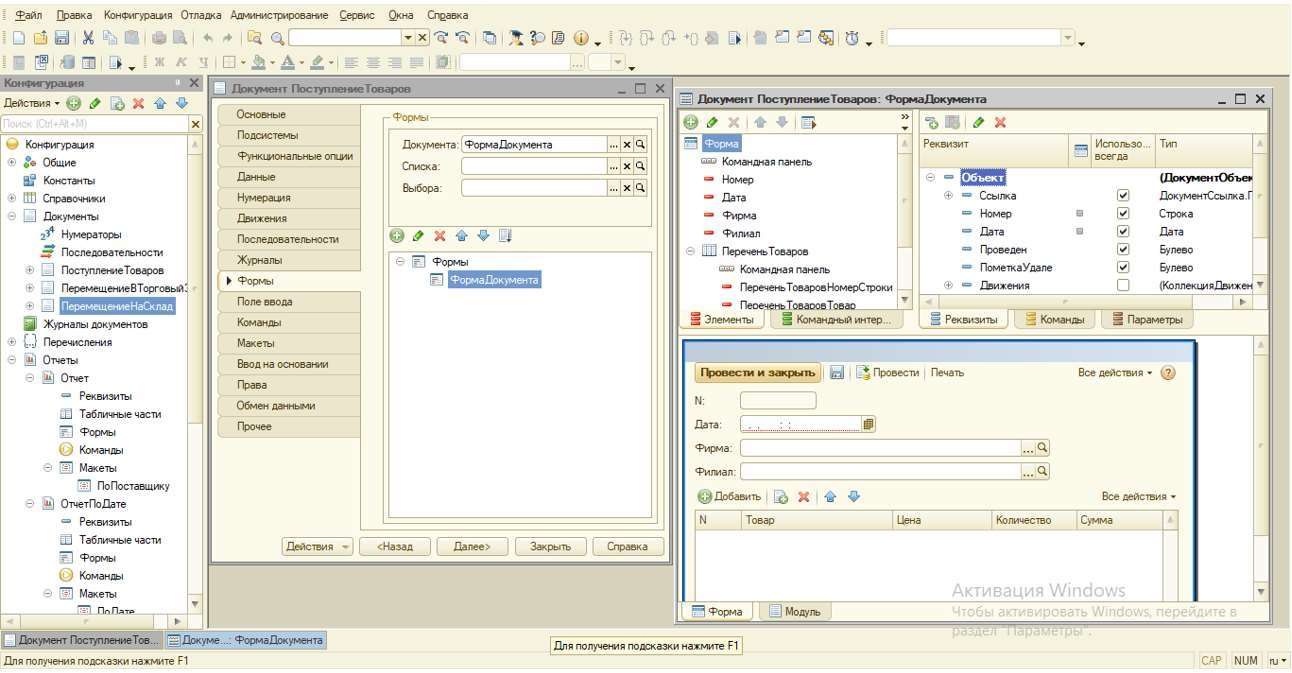Collapse the Документы node in configuration tree

12,216
